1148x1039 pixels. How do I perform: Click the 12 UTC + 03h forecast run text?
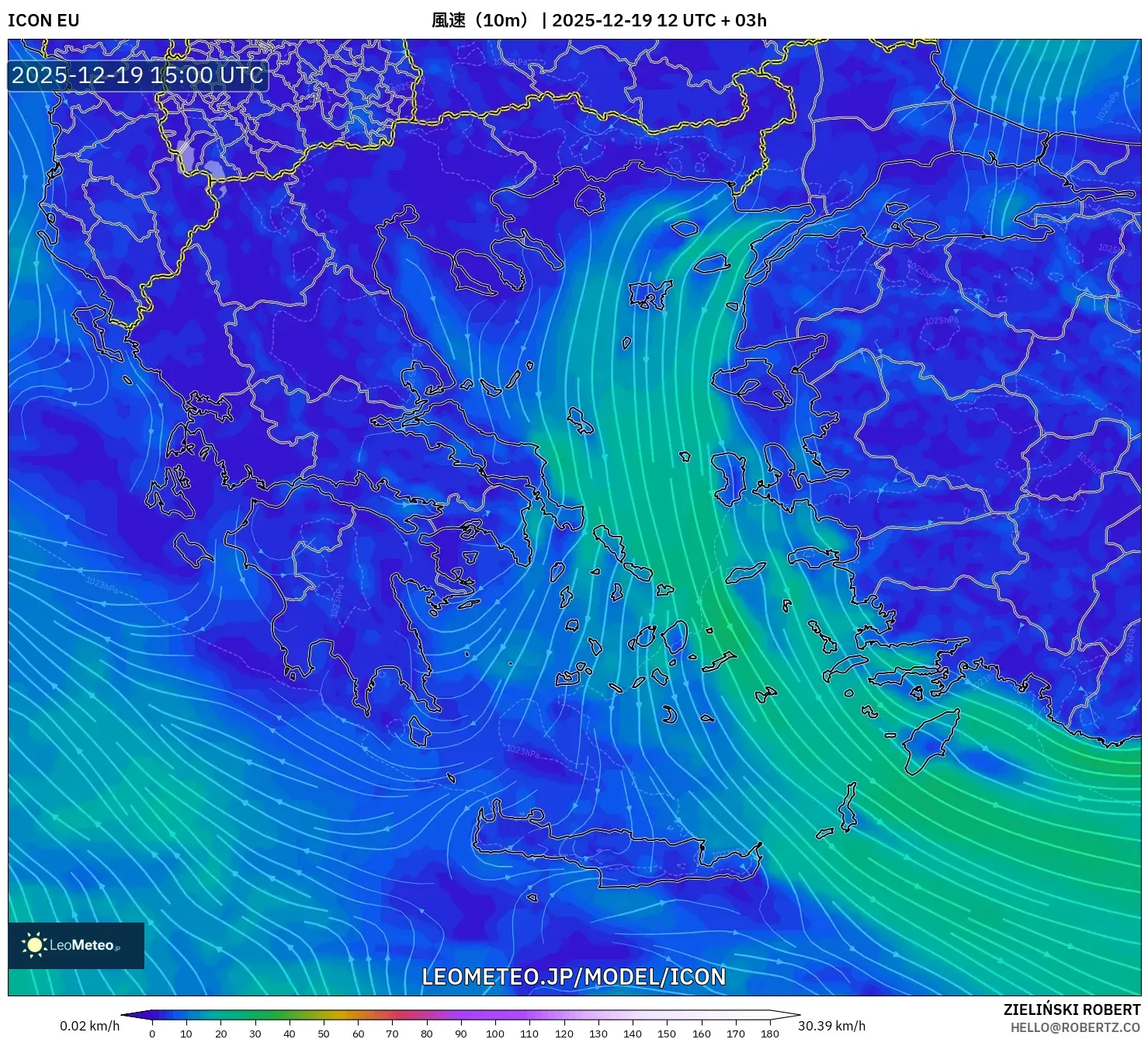coord(712,20)
